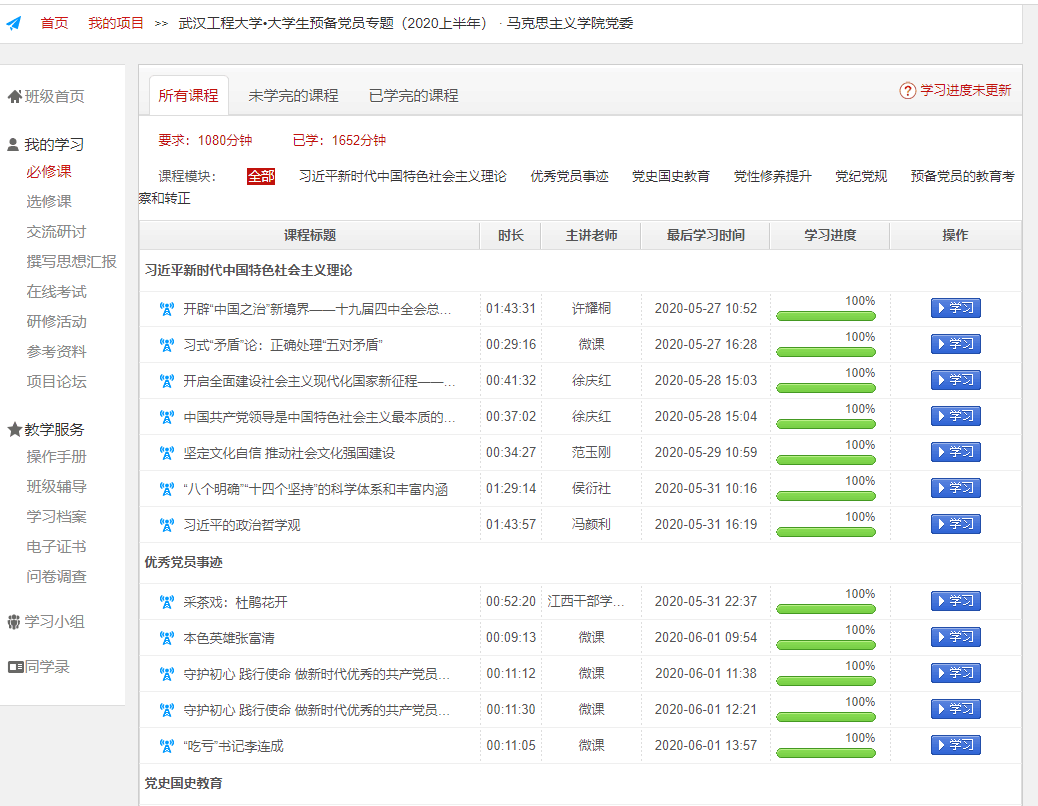Click 学习 button for 习近平的政治哲学观

tap(955, 524)
